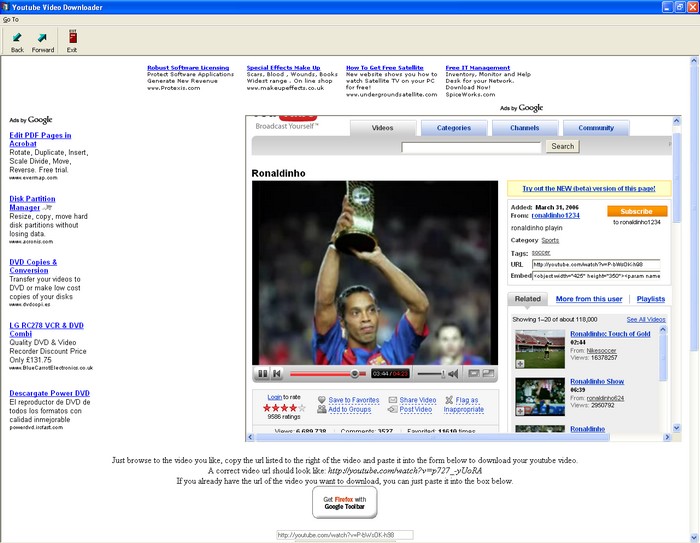700x543 pixels.
Task: Click embedded frame scroll-down arrow
Action: click(x=676, y=428)
